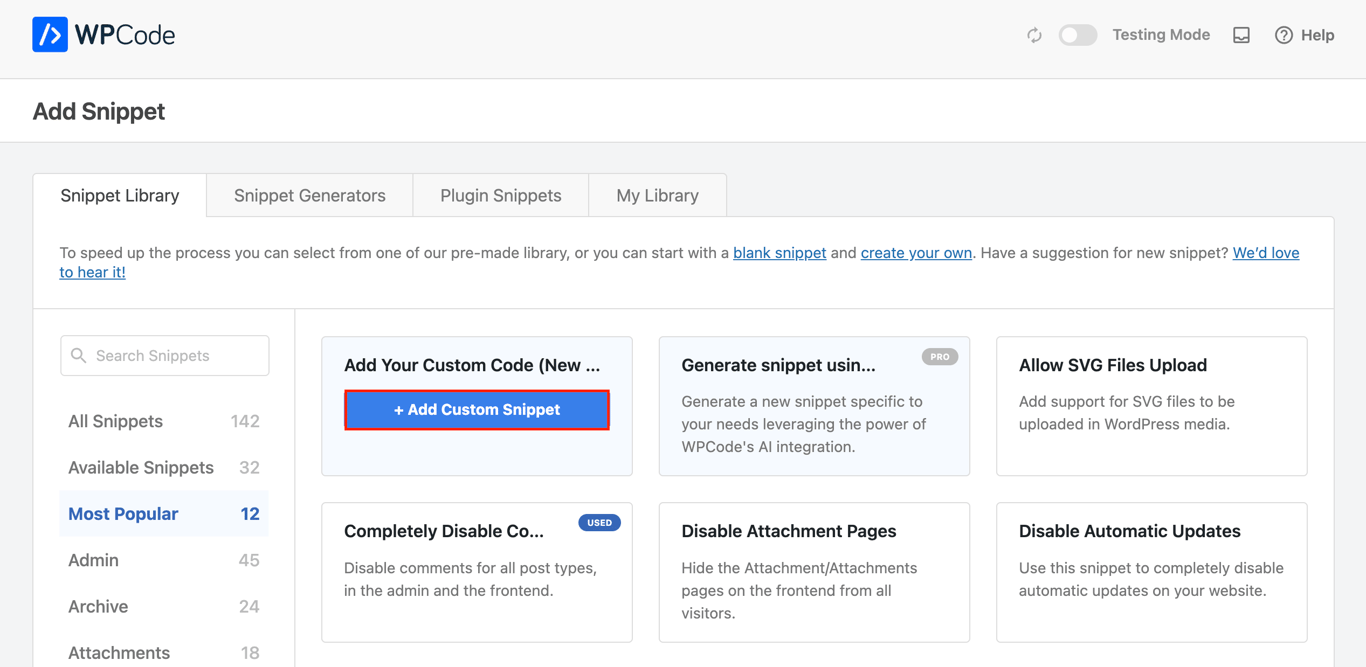The image size is (1366, 667).
Task: Click the We'd love to hear it link
Action: pyautogui.click(x=1266, y=252)
